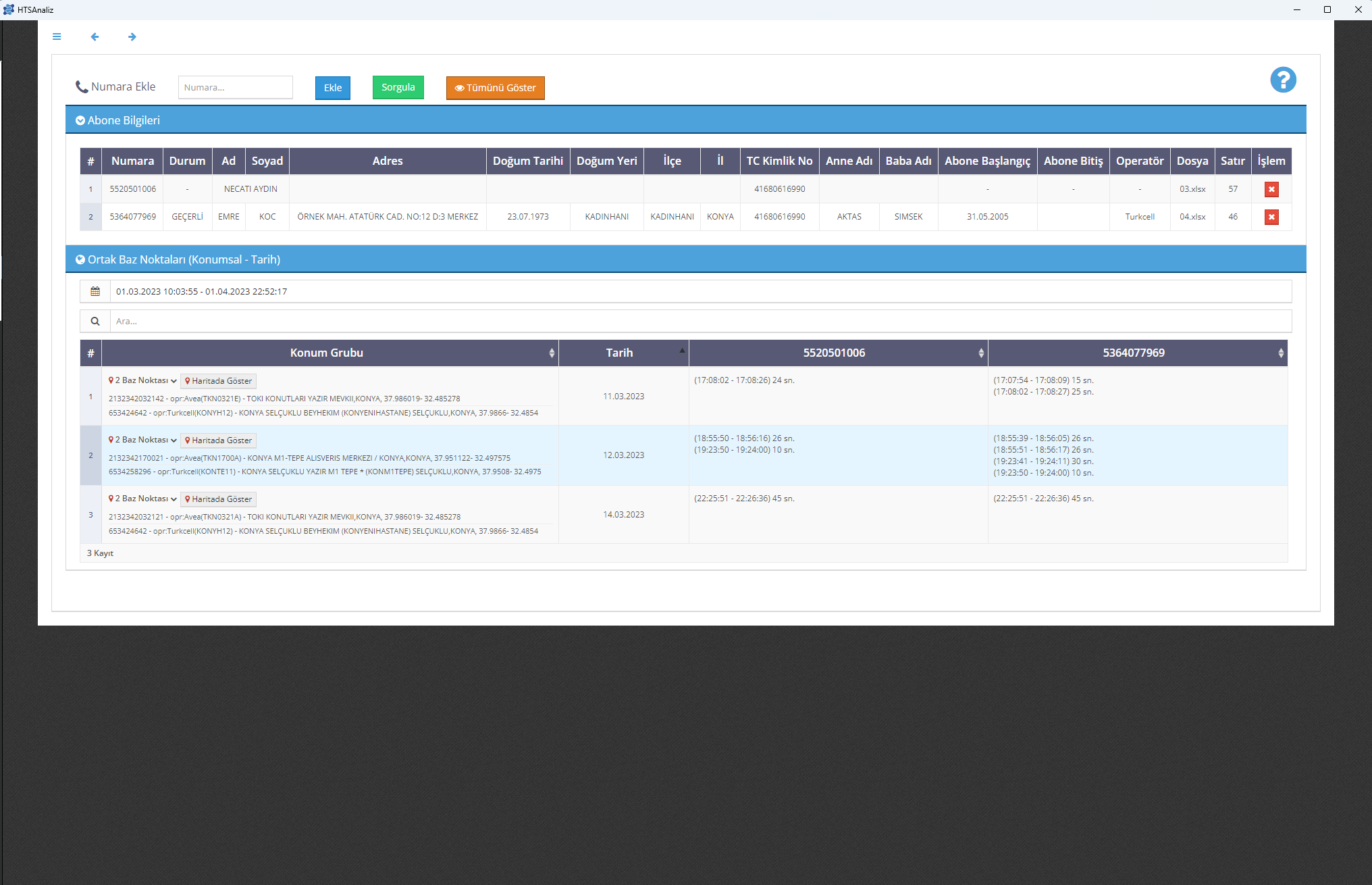
Task: Select the 03.xlsx file cell
Action: click(1192, 189)
